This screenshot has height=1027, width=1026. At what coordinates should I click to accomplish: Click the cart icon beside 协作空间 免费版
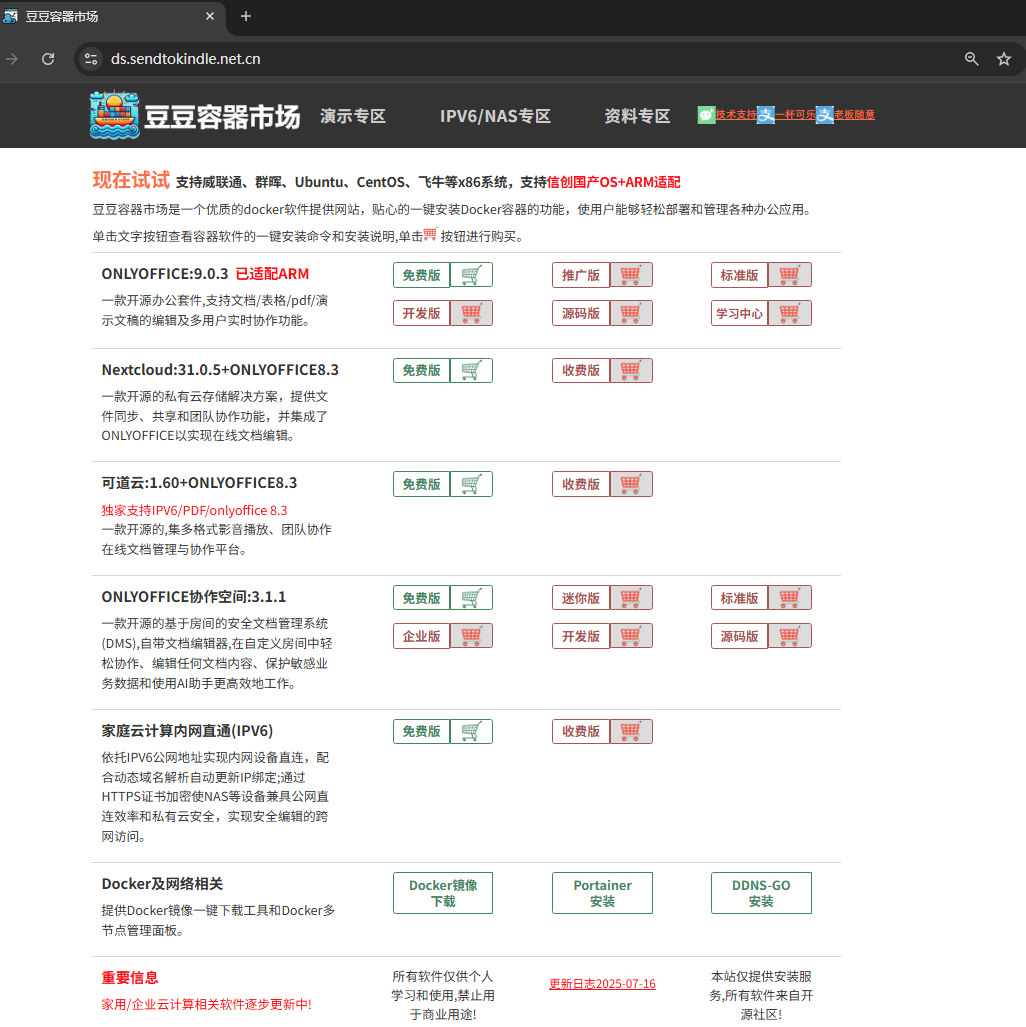click(x=471, y=598)
